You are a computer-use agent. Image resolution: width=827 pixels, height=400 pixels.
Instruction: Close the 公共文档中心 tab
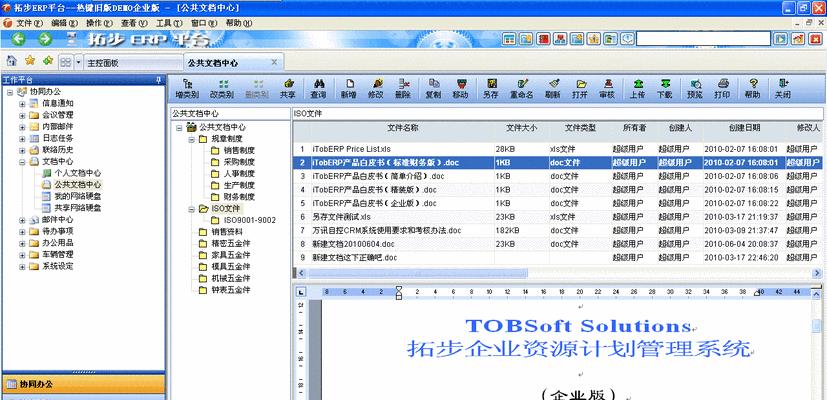(274, 62)
